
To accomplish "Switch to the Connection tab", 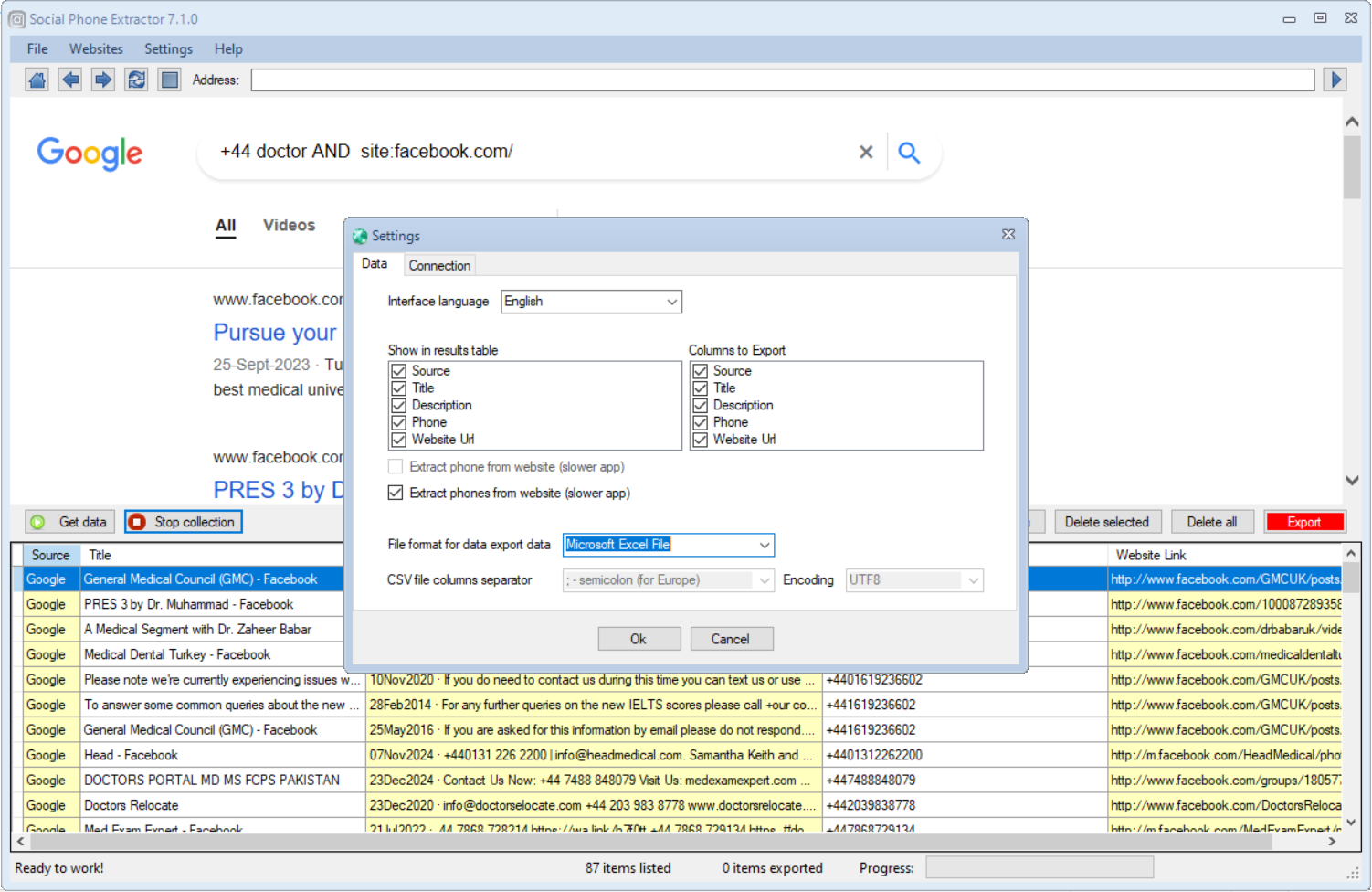I will pos(439,266).
